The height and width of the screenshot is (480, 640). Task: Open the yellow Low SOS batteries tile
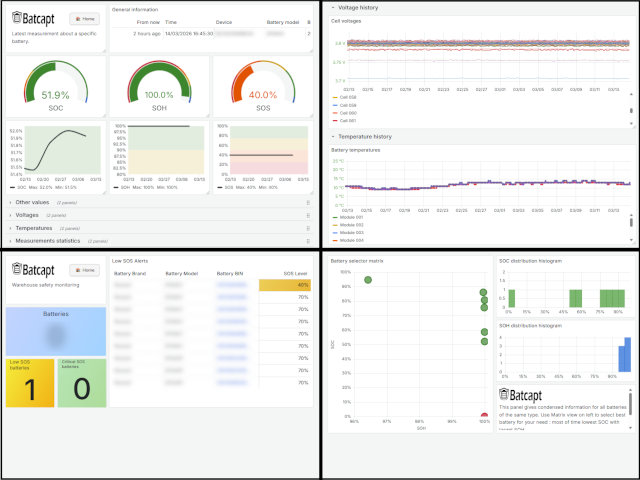[x=29, y=382]
